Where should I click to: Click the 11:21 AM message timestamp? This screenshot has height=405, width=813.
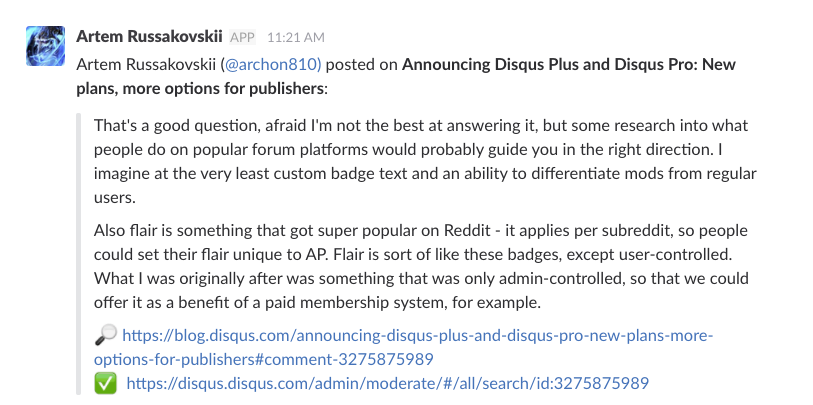click(296, 38)
